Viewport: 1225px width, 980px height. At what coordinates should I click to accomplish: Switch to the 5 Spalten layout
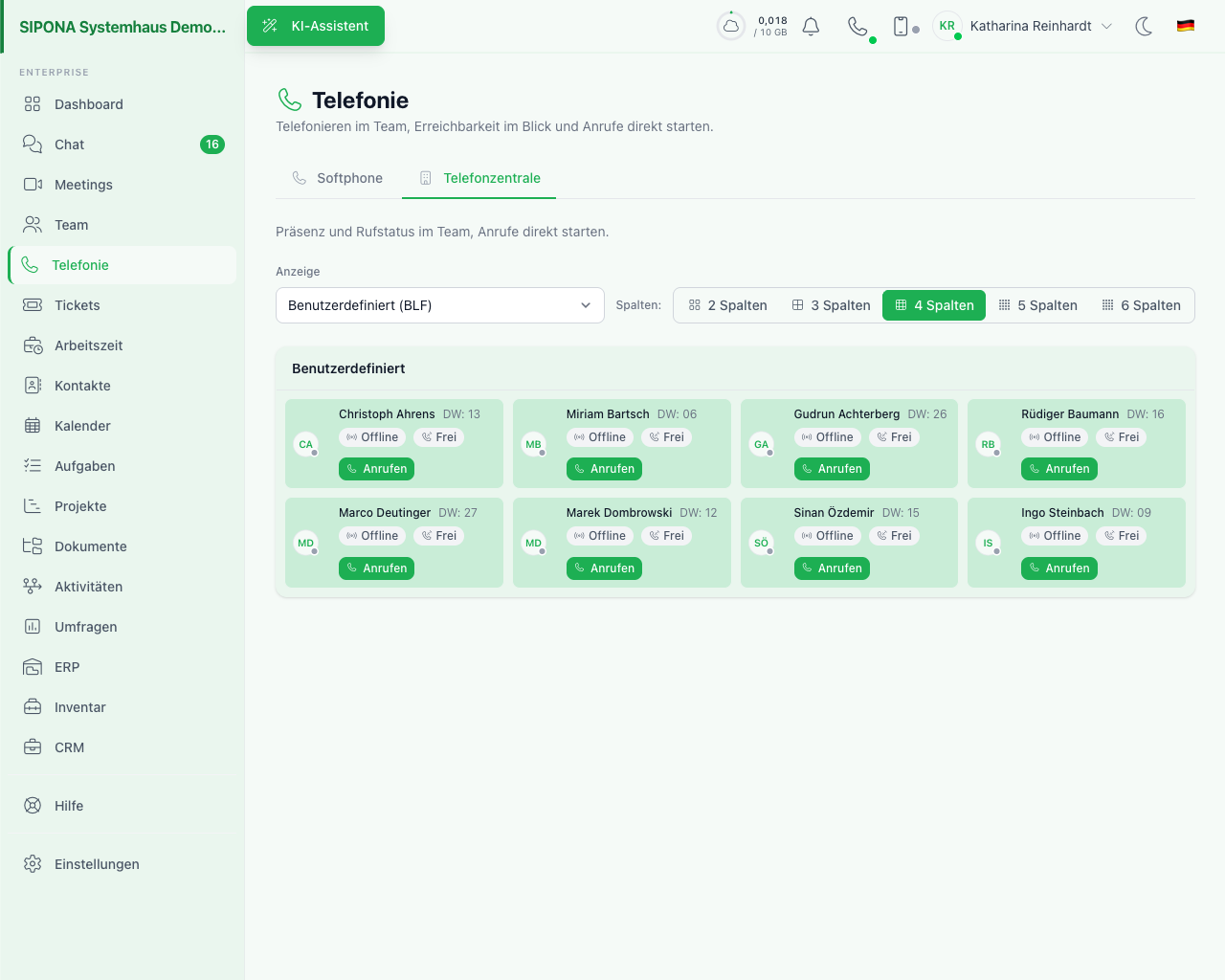click(x=1037, y=305)
